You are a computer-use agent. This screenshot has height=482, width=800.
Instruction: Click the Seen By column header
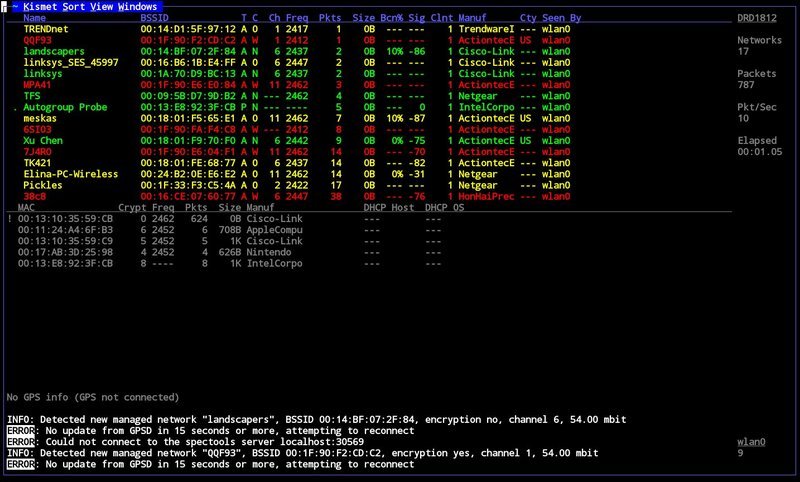point(561,18)
